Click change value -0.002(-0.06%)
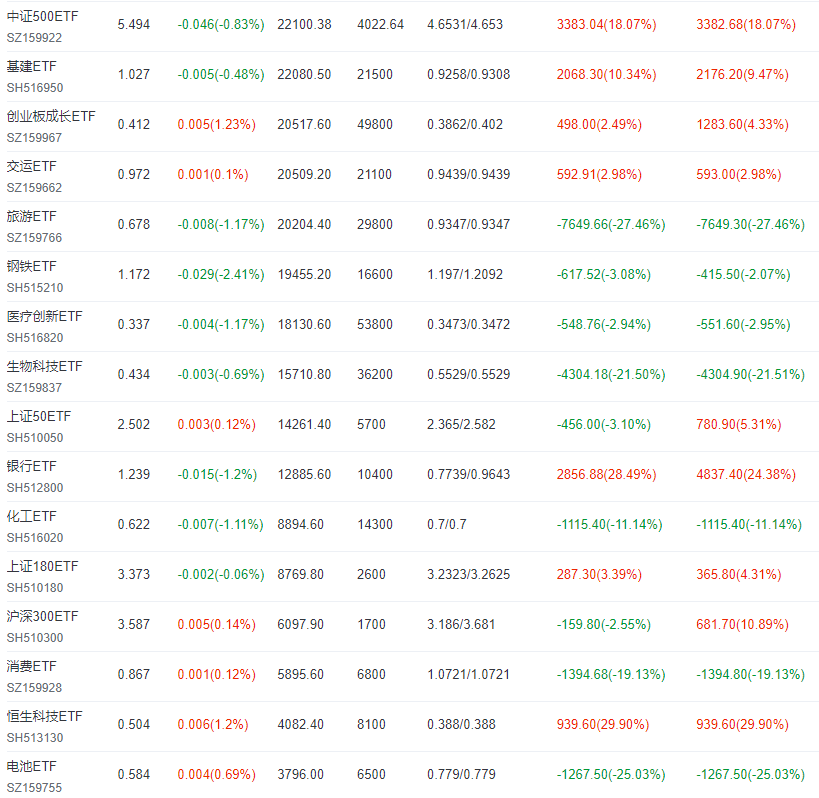The height and width of the screenshot is (798, 819). click(221, 574)
